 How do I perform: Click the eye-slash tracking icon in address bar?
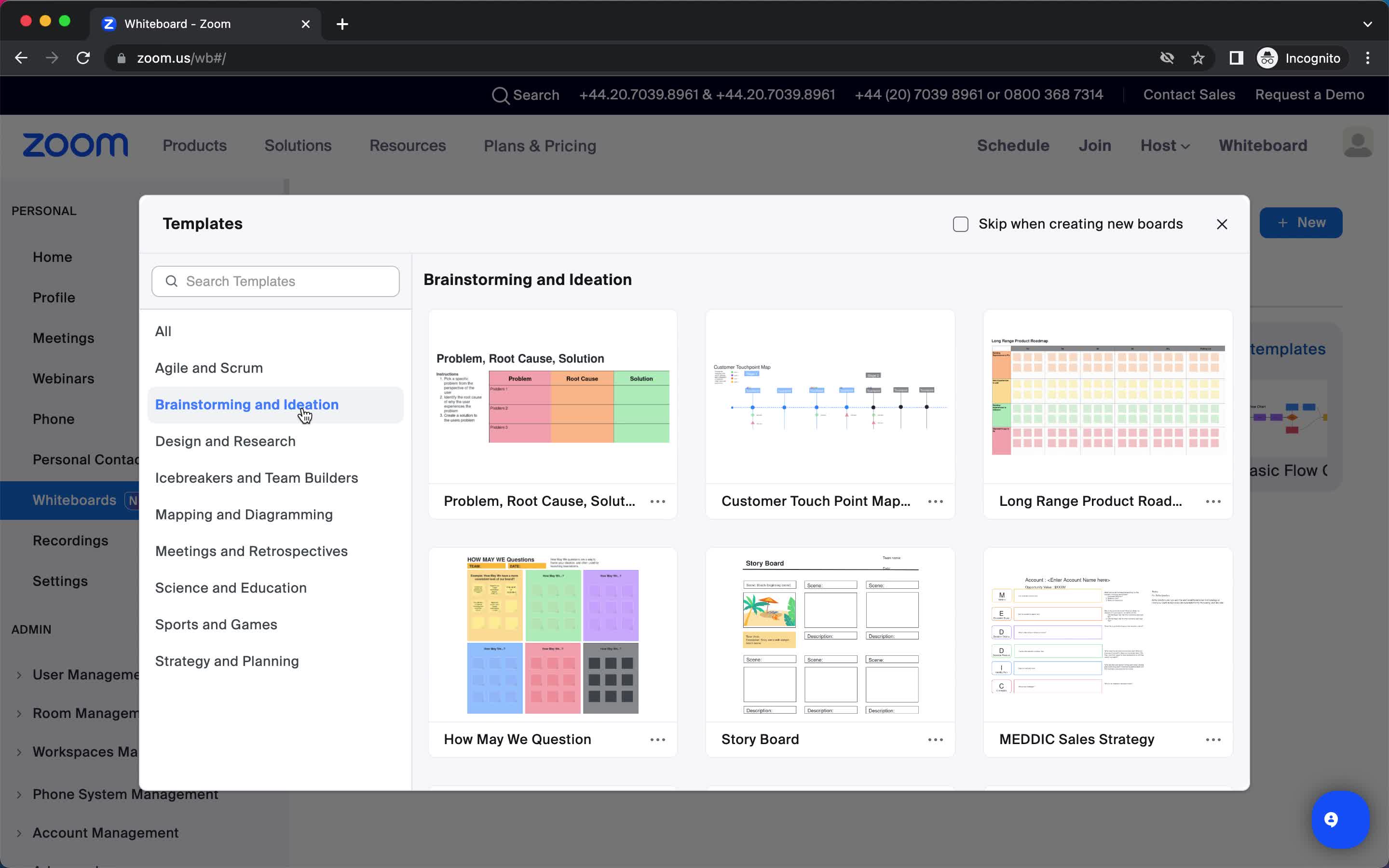click(1167, 58)
